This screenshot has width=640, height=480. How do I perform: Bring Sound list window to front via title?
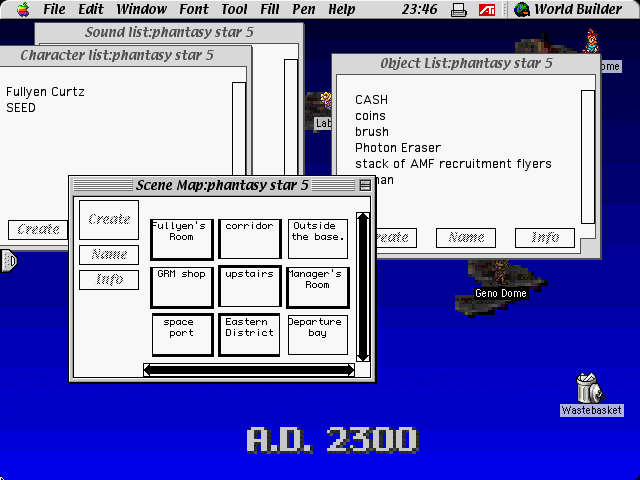(x=169, y=32)
